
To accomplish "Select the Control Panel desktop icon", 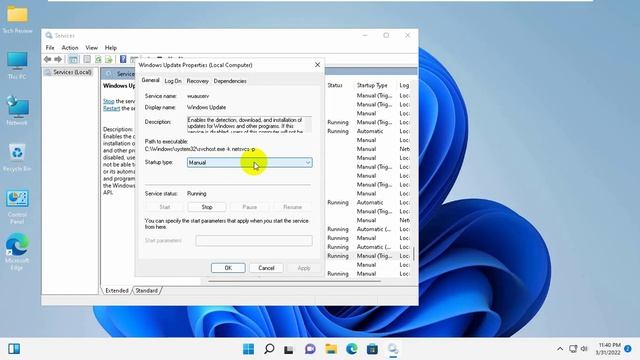I will [17, 207].
